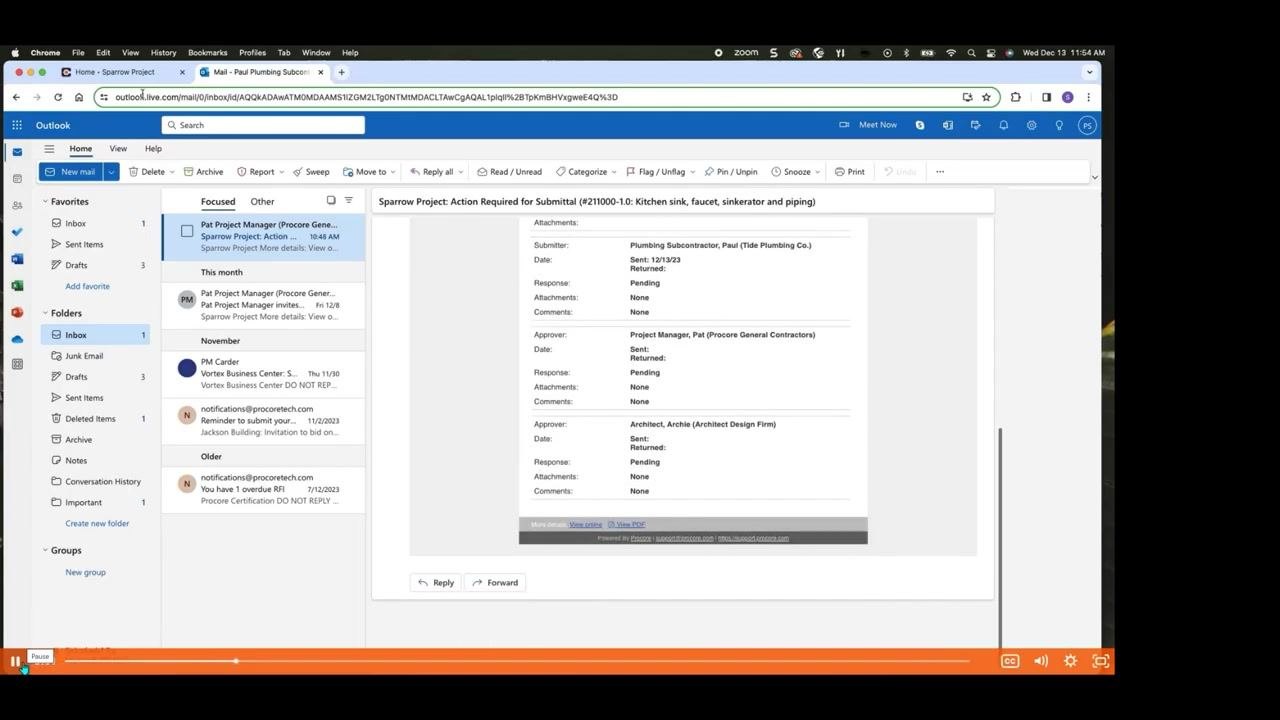Image resolution: width=1280 pixels, height=720 pixels.
Task: Open the New mail dropdown arrow
Action: [111, 172]
